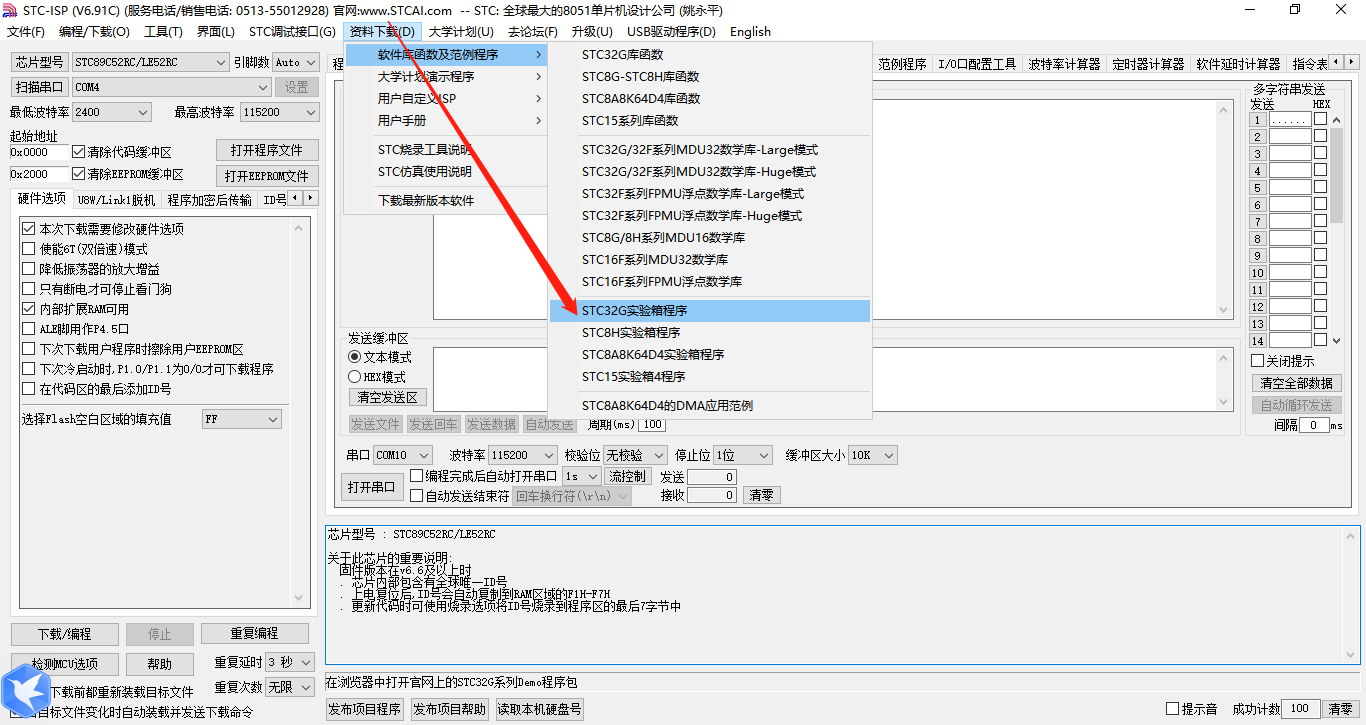Toggle 本次下载需要修改硬件选项 checkbox
This screenshot has width=1366, height=725.
(x=29, y=229)
